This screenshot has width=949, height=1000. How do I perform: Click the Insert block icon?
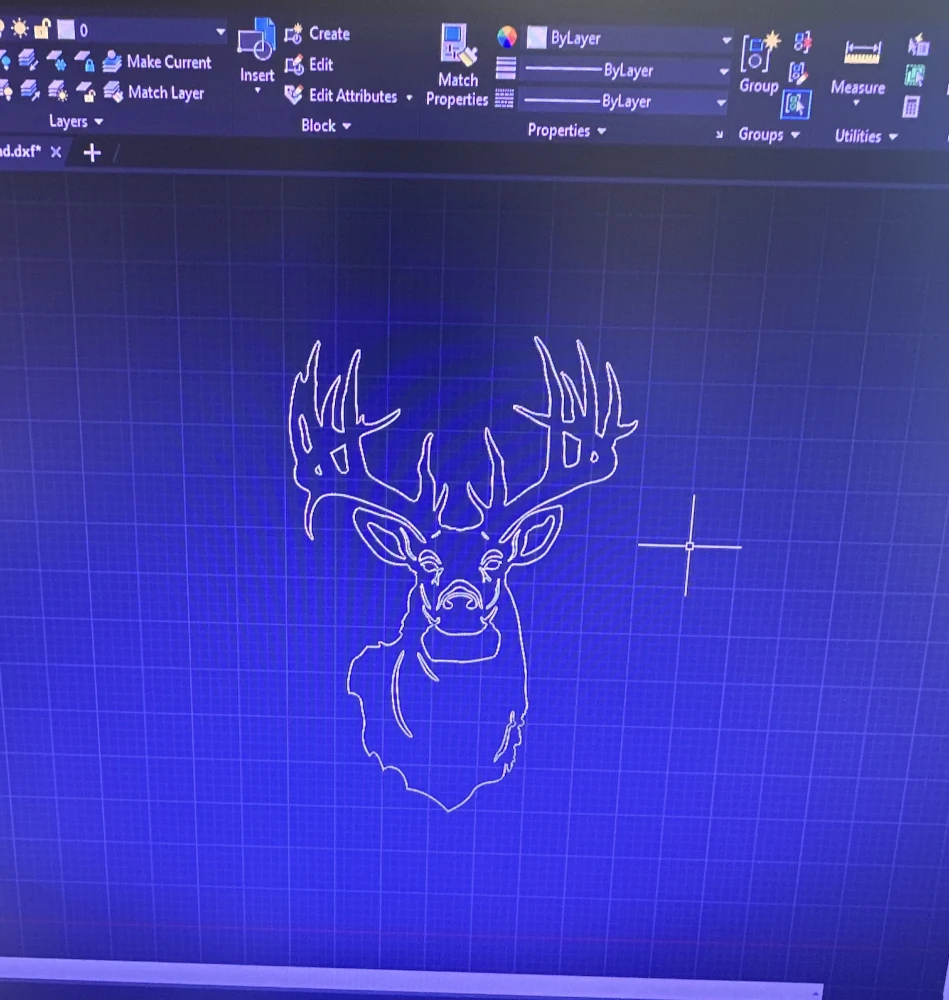[x=256, y=42]
